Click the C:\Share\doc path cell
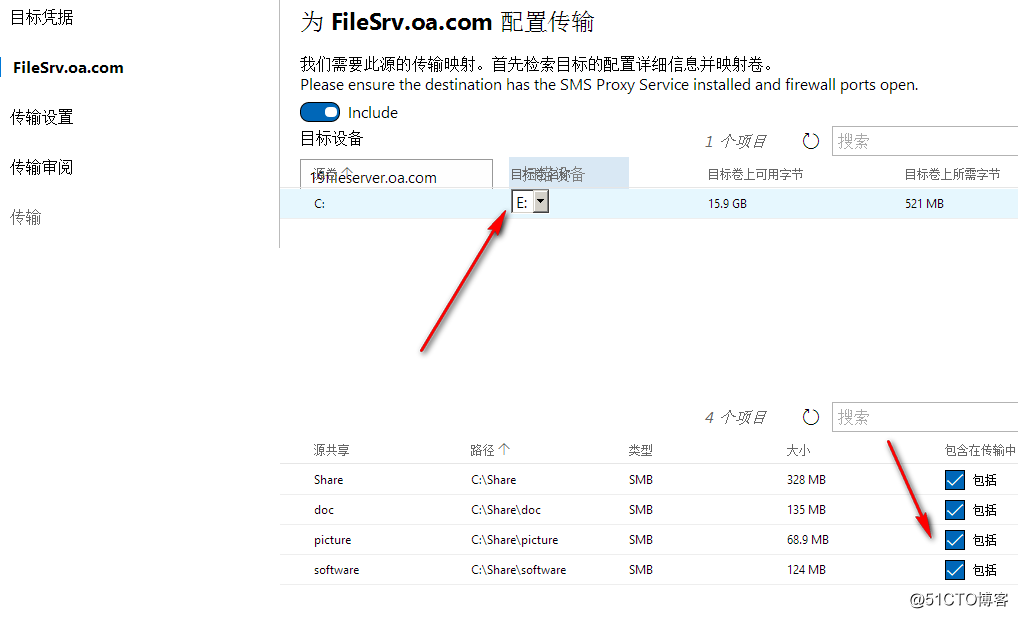1018x618 pixels. 506,510
